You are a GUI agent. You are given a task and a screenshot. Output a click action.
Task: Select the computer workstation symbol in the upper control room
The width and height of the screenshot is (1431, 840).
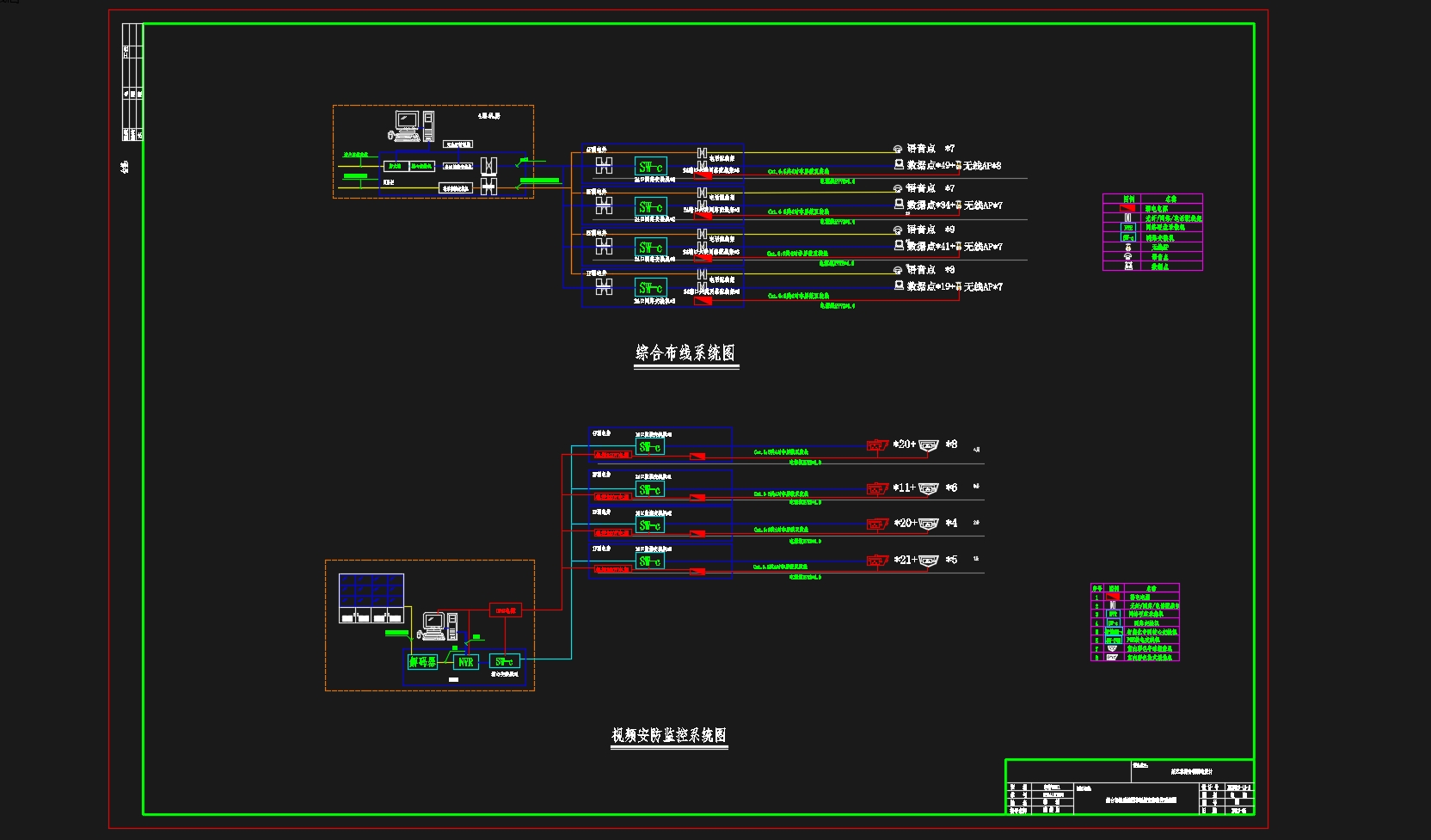click(411, 126)
